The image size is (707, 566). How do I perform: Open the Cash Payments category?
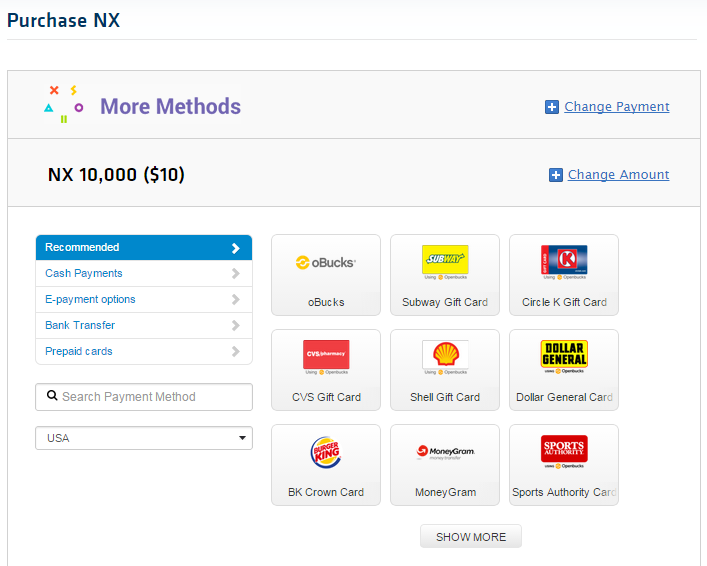tap(144, 273)
